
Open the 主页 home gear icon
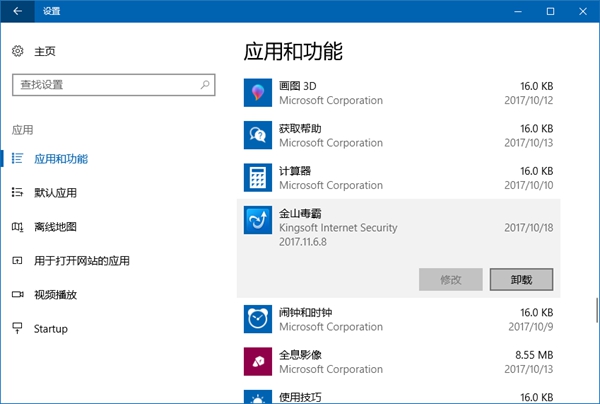point(18,51)
